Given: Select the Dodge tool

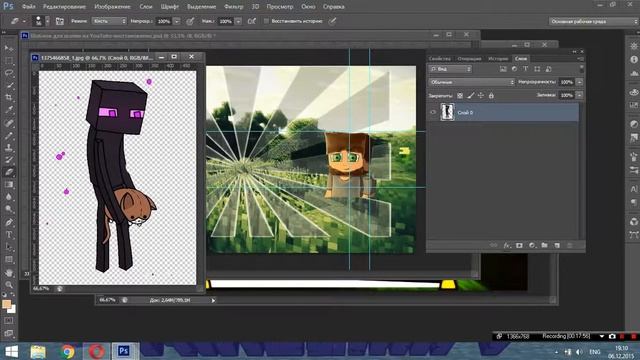Looking at the screenshot, I should (9, 209).
